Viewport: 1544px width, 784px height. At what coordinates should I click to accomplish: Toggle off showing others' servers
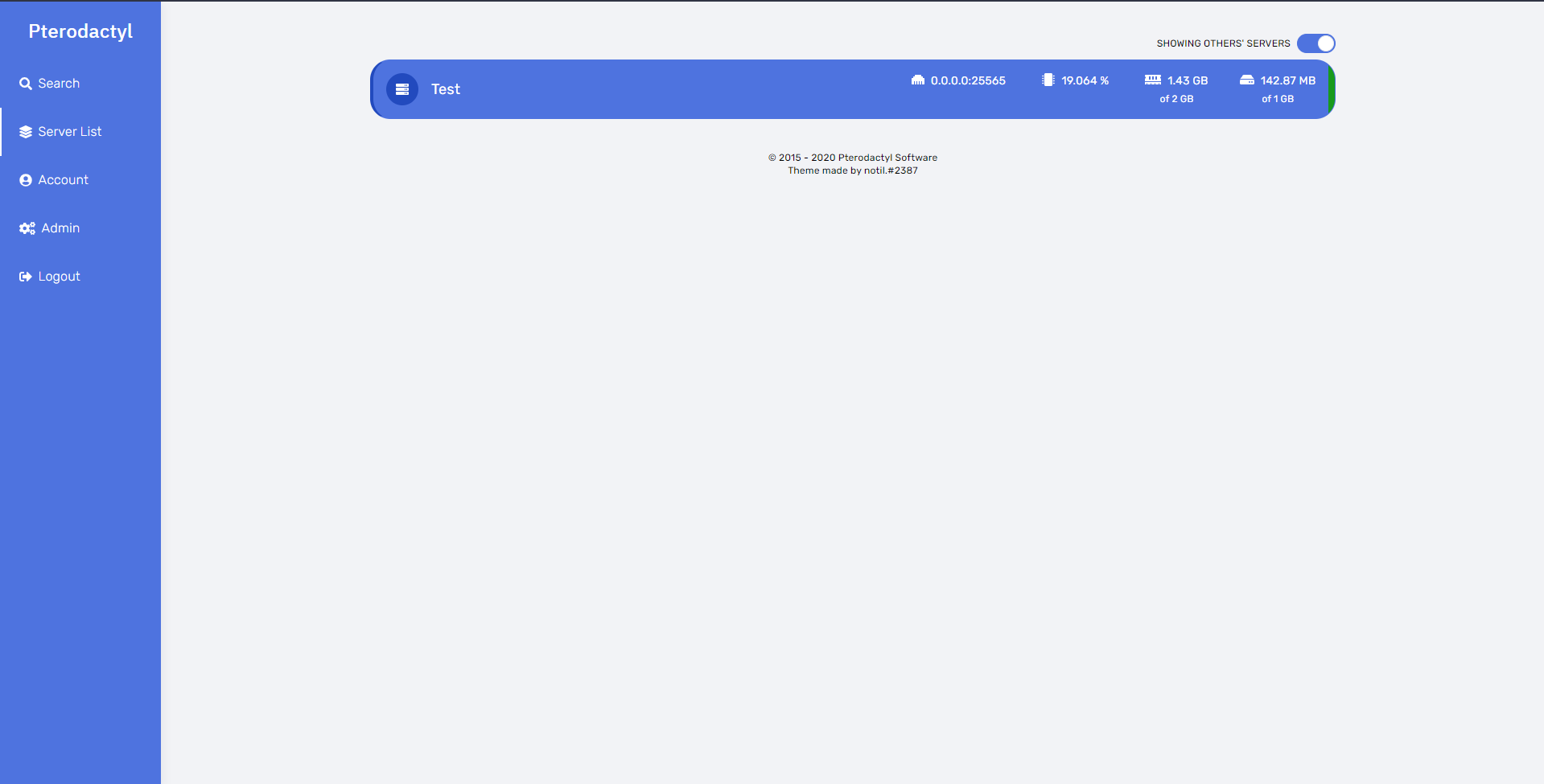(1315, 43)
